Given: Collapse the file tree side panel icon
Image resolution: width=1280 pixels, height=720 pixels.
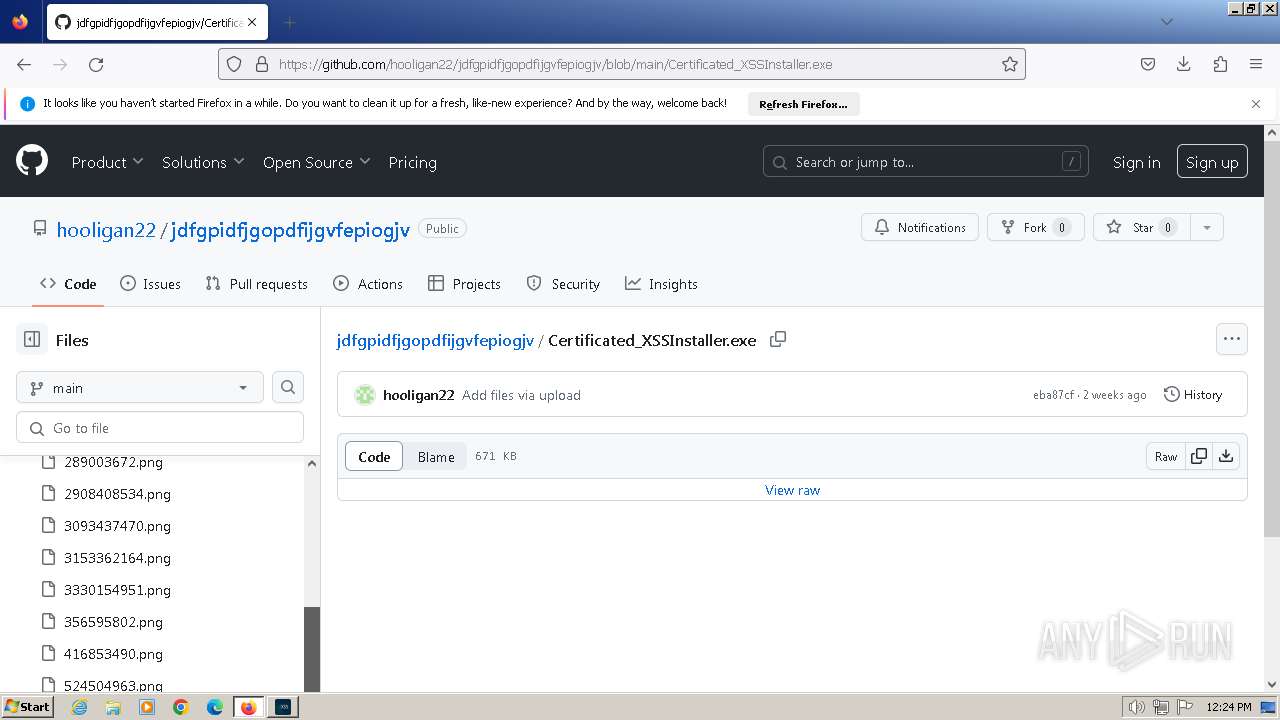Looking at the screenshot, I should [32, 340].
